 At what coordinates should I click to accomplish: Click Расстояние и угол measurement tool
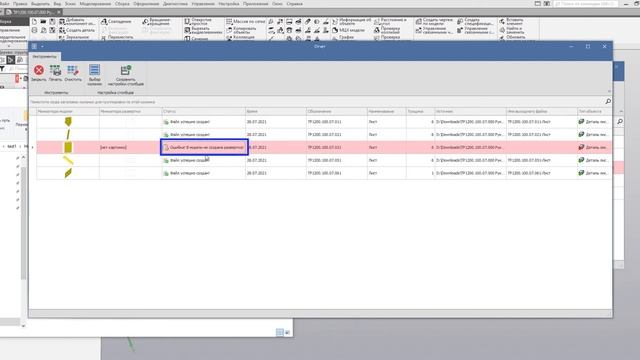391,22
